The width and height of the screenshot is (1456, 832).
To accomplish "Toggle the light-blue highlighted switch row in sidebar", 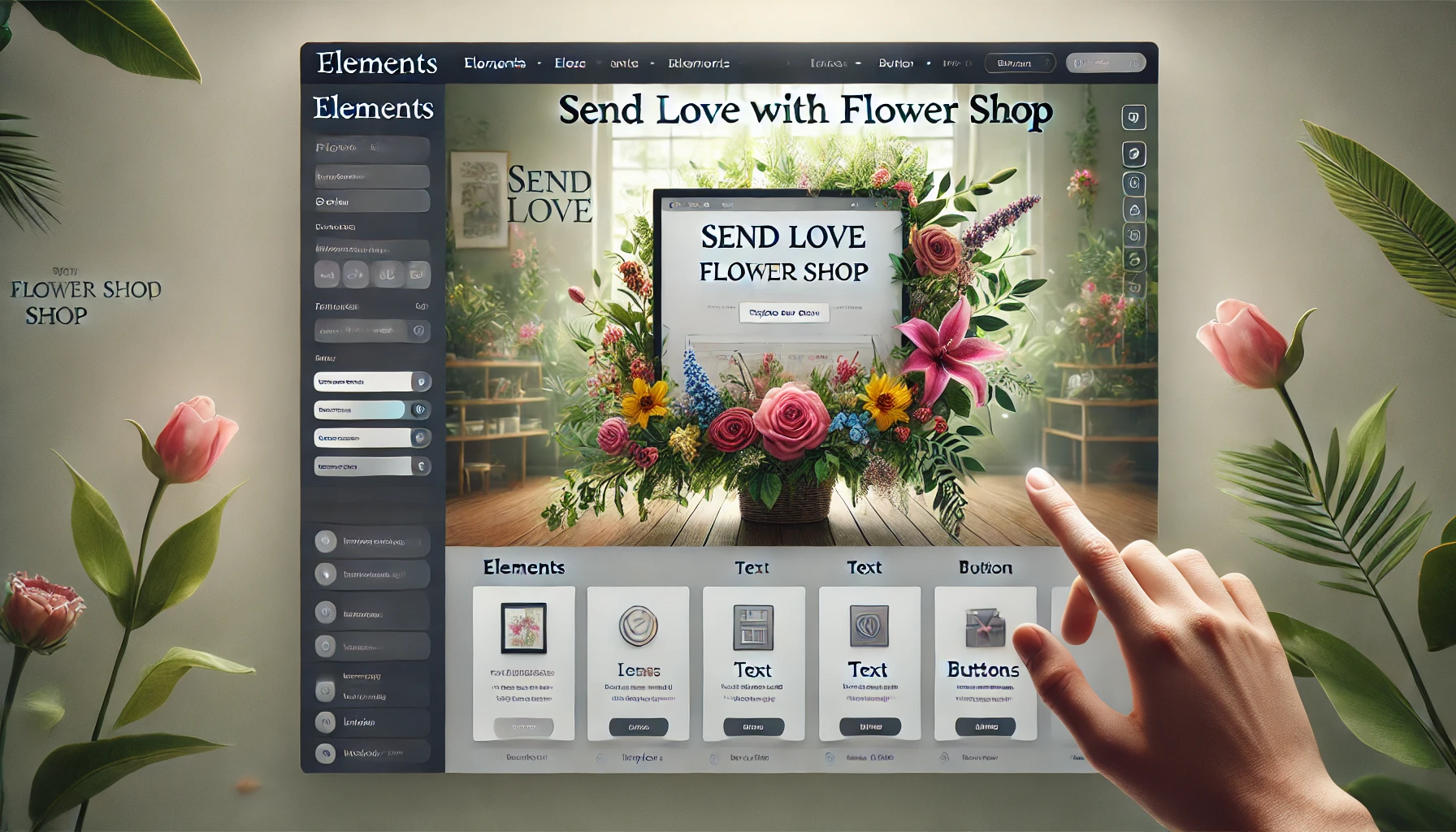I will point(372,410).
